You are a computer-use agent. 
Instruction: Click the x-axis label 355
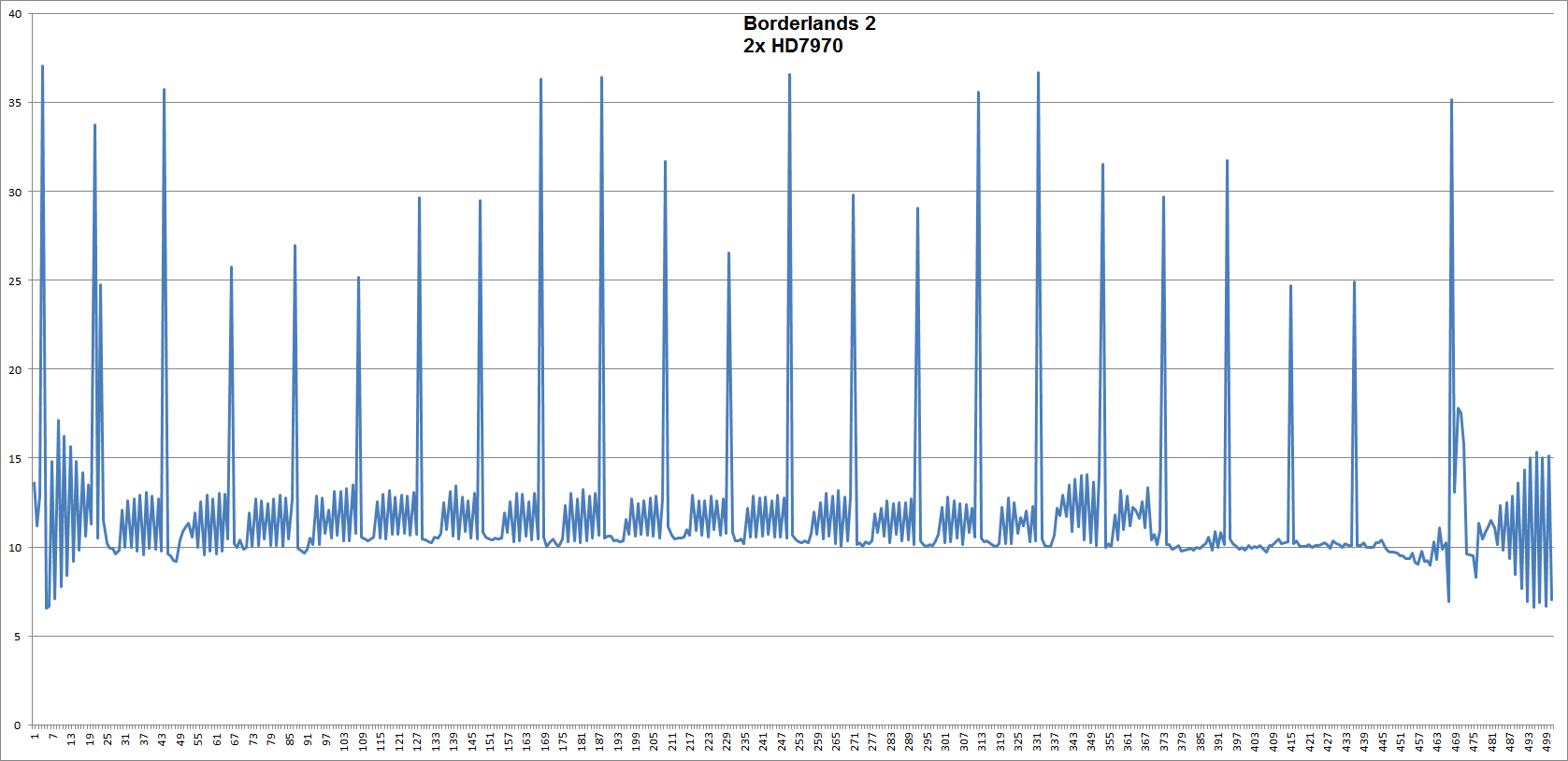tap(1110, 741)
